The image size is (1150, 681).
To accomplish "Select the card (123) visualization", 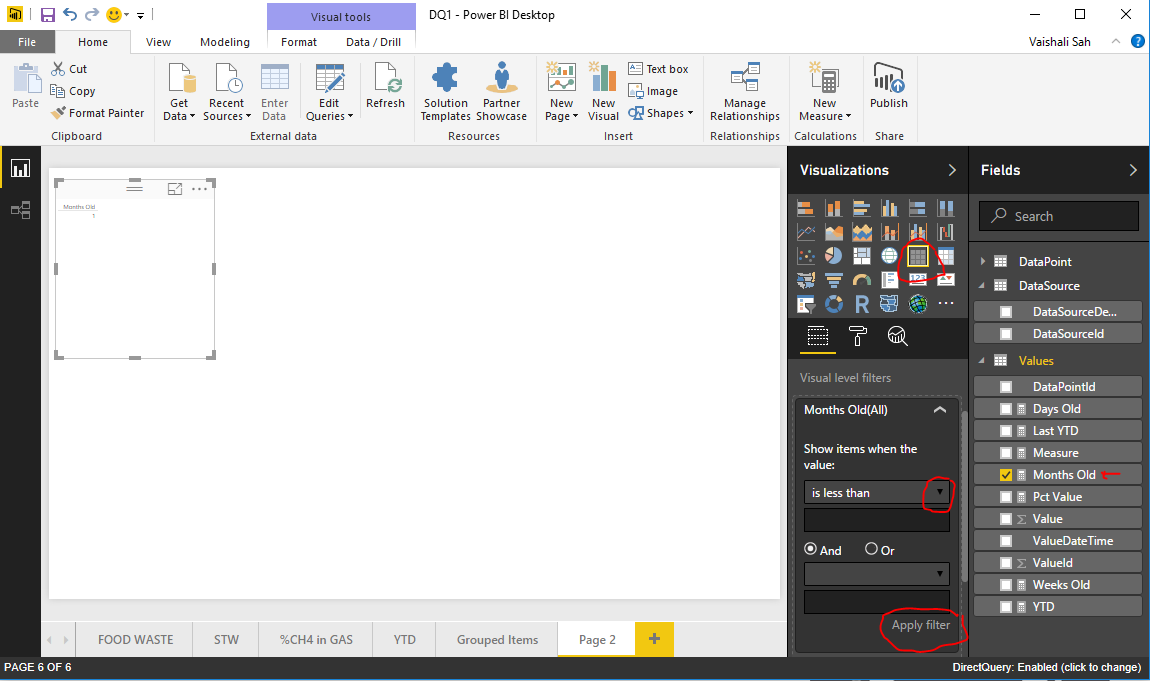I will point(918,280).
